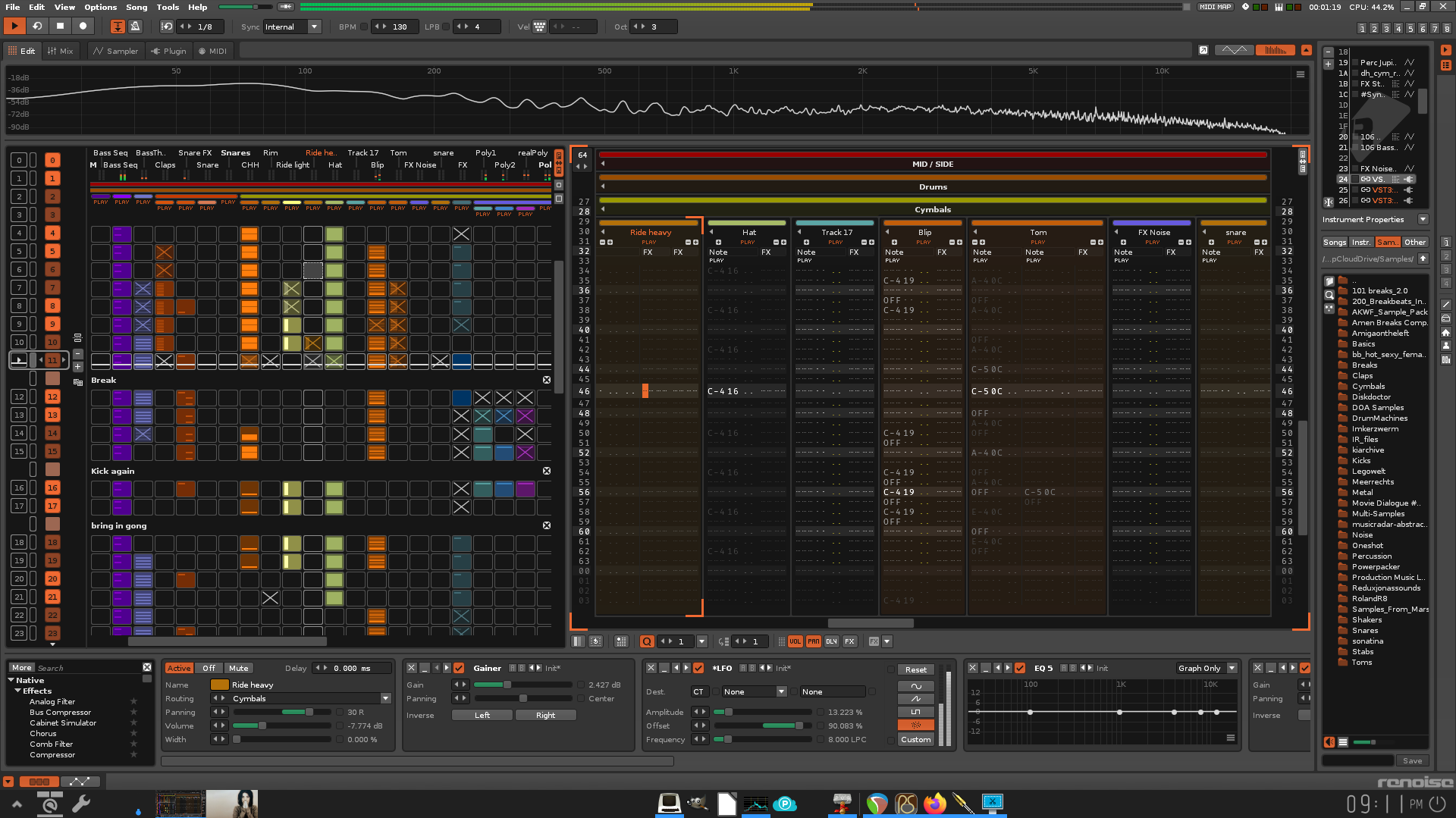The height and width of the screenshot is (818, 1456).
Task: Expand the Instrument Properties dropdown
Action: (x=1423, y=219)
